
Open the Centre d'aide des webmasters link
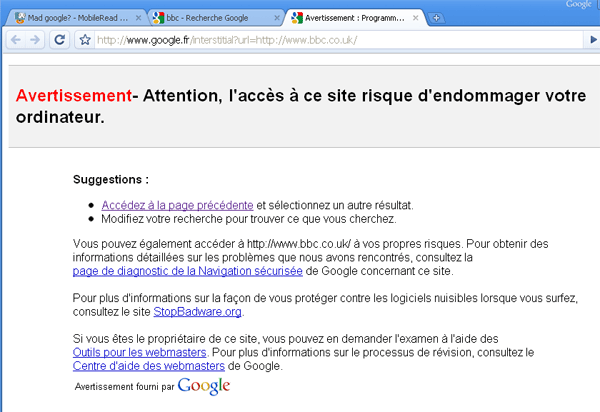[x=148, y=366]
